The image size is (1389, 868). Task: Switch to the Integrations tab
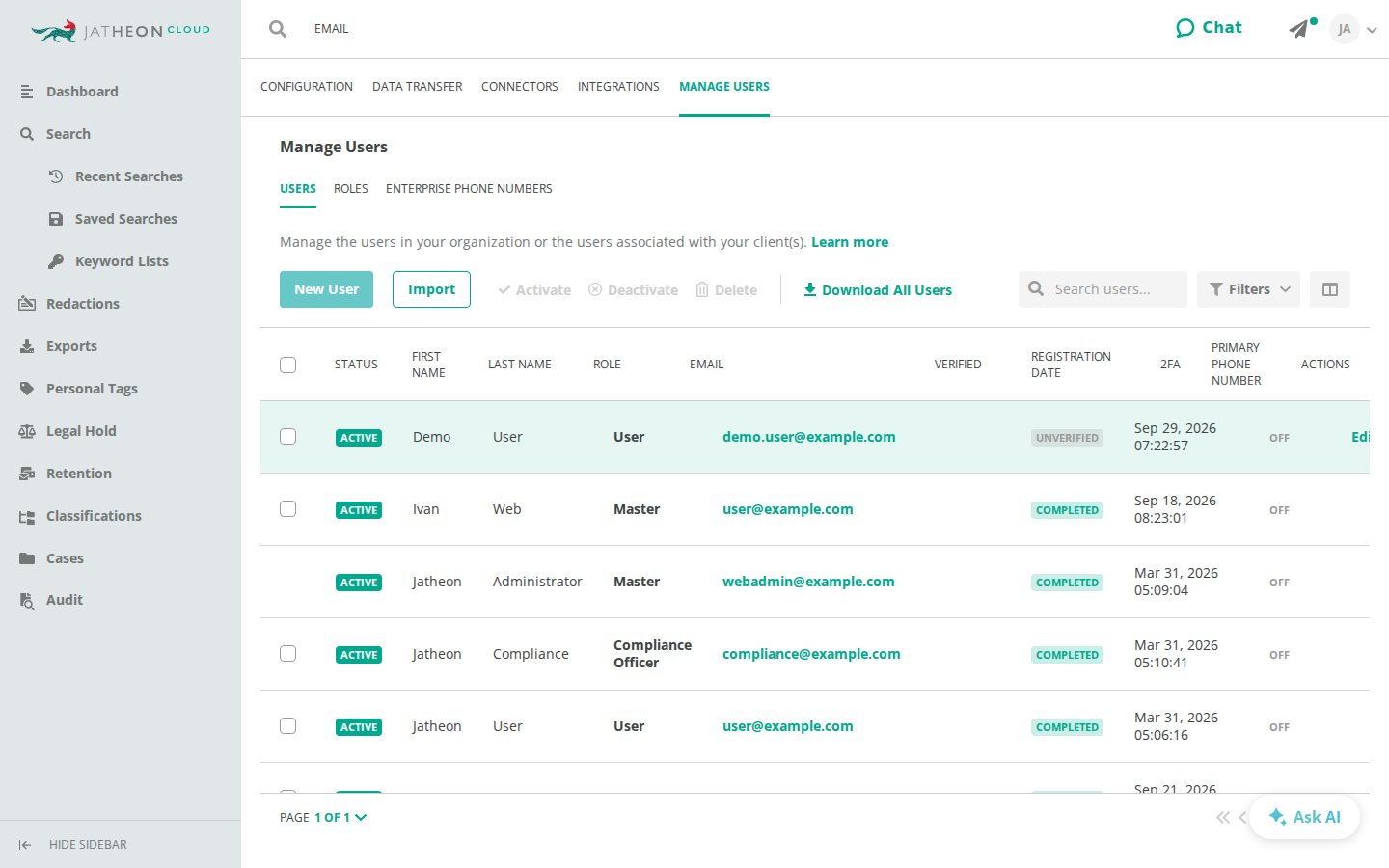pos(618,87)
